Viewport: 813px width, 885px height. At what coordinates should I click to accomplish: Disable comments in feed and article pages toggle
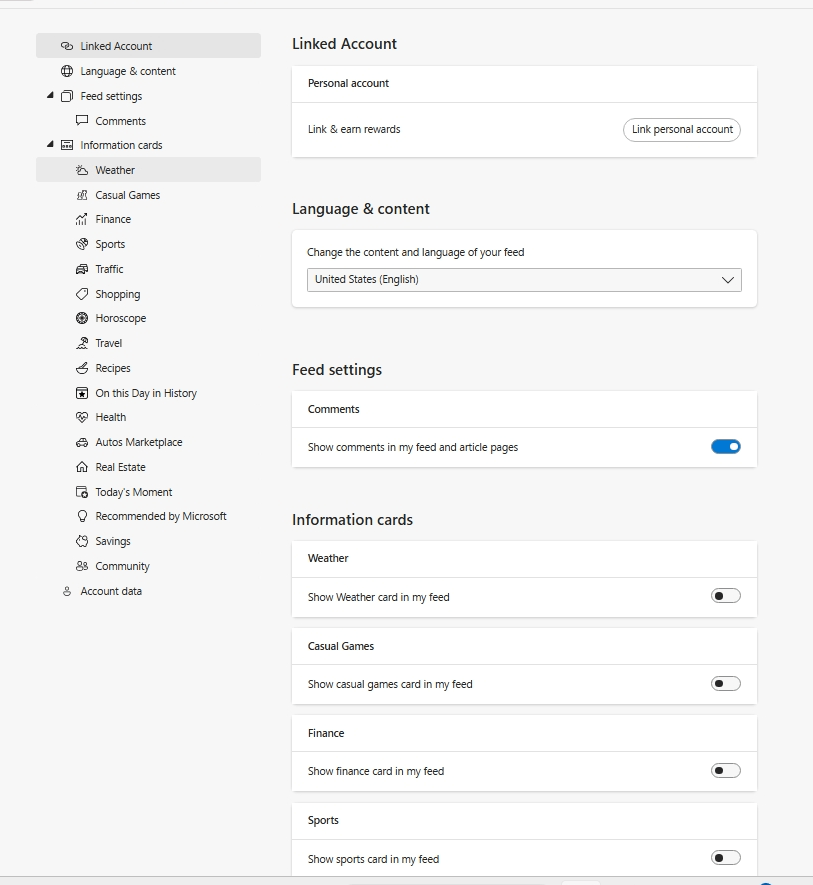[725, 447]
